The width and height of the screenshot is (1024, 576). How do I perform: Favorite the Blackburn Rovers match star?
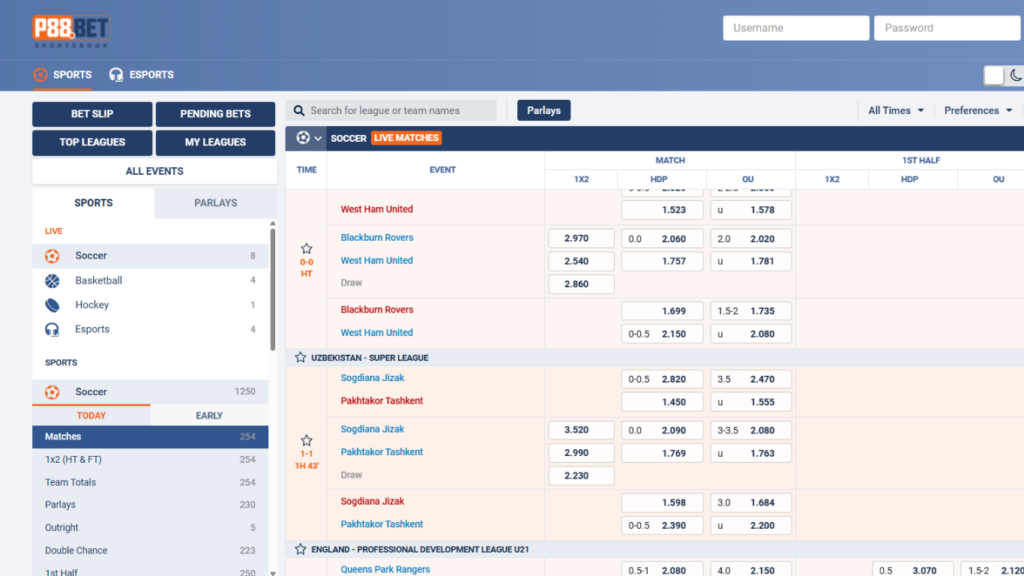pyautogui.click(x=307, y=249)
